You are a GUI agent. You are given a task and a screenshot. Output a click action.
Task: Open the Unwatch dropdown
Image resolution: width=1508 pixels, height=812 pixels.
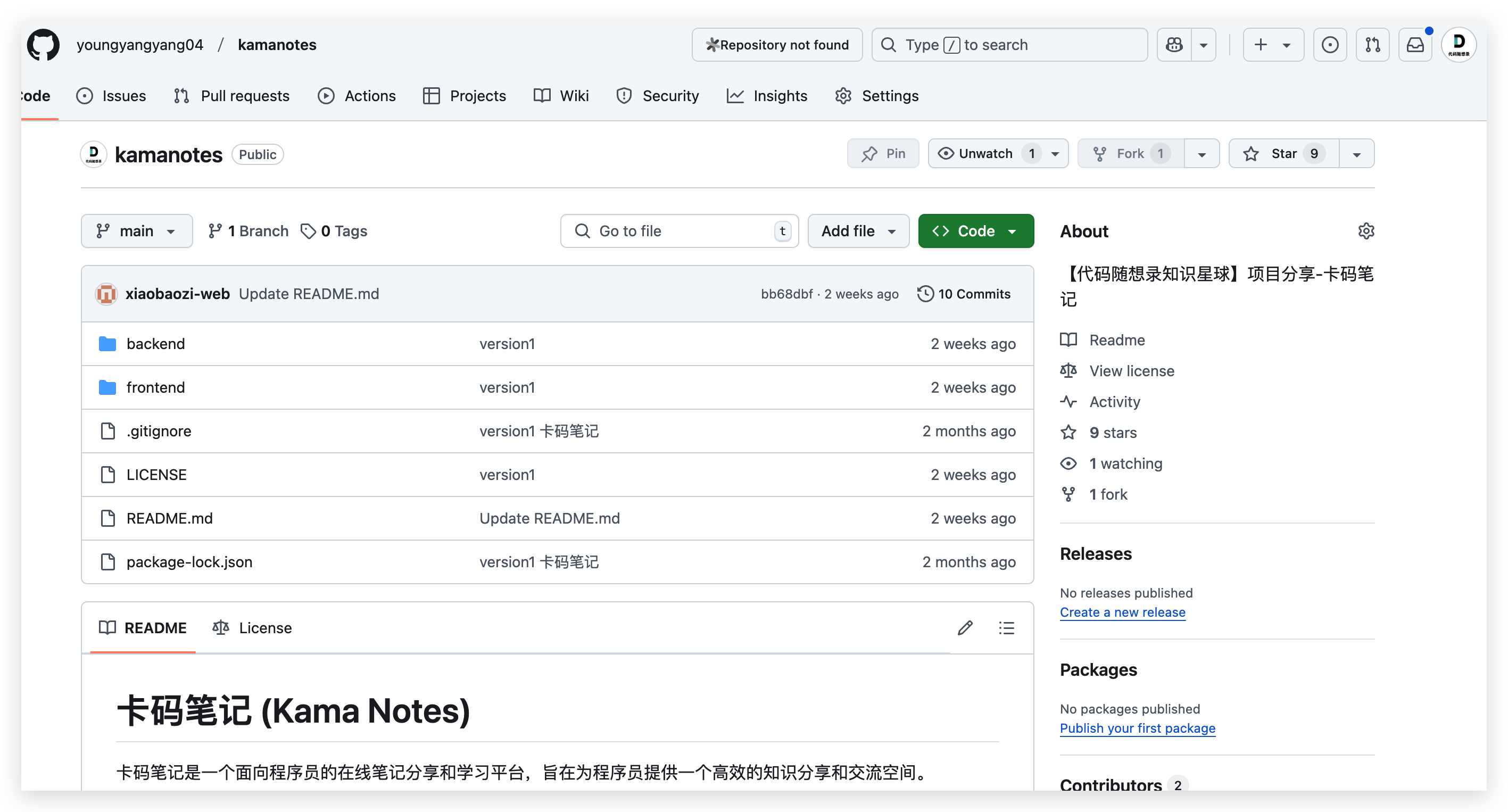pos(998,153)
